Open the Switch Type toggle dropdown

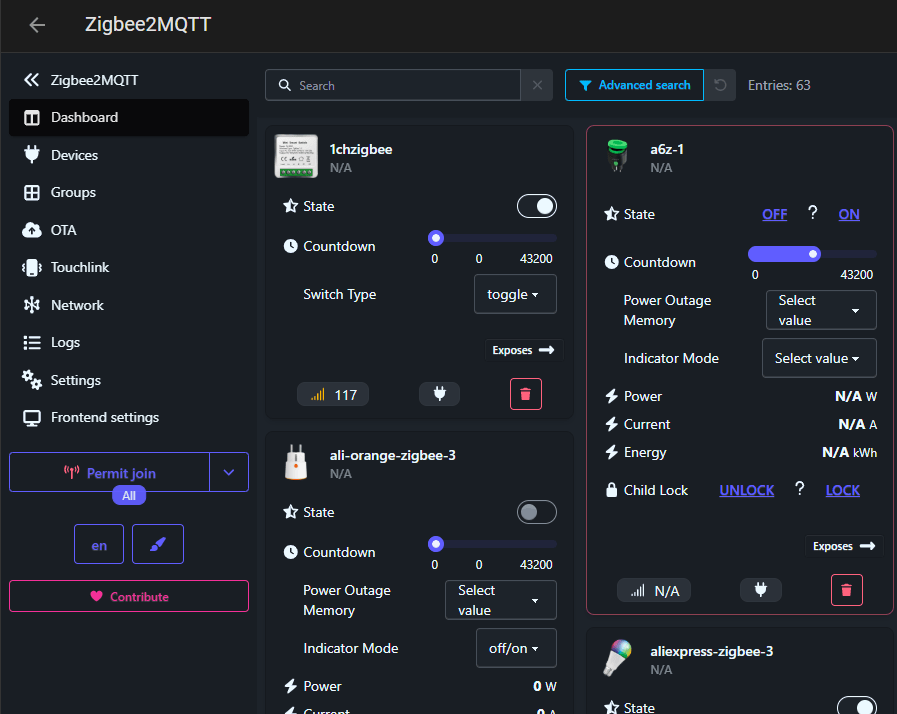pos(514,294)
